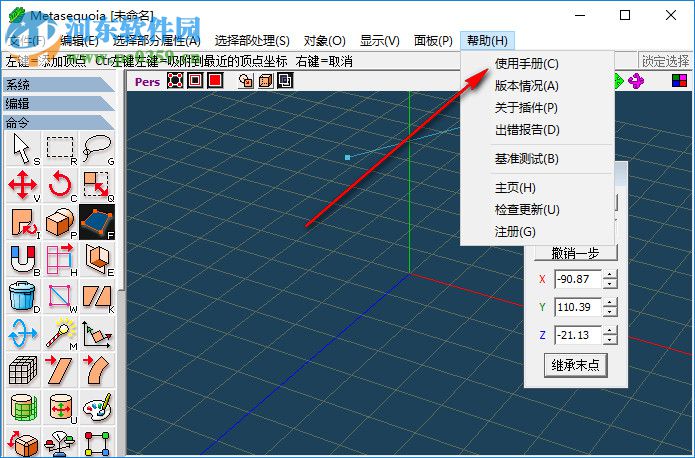Increase the Z coordinate value

point(610,330)
